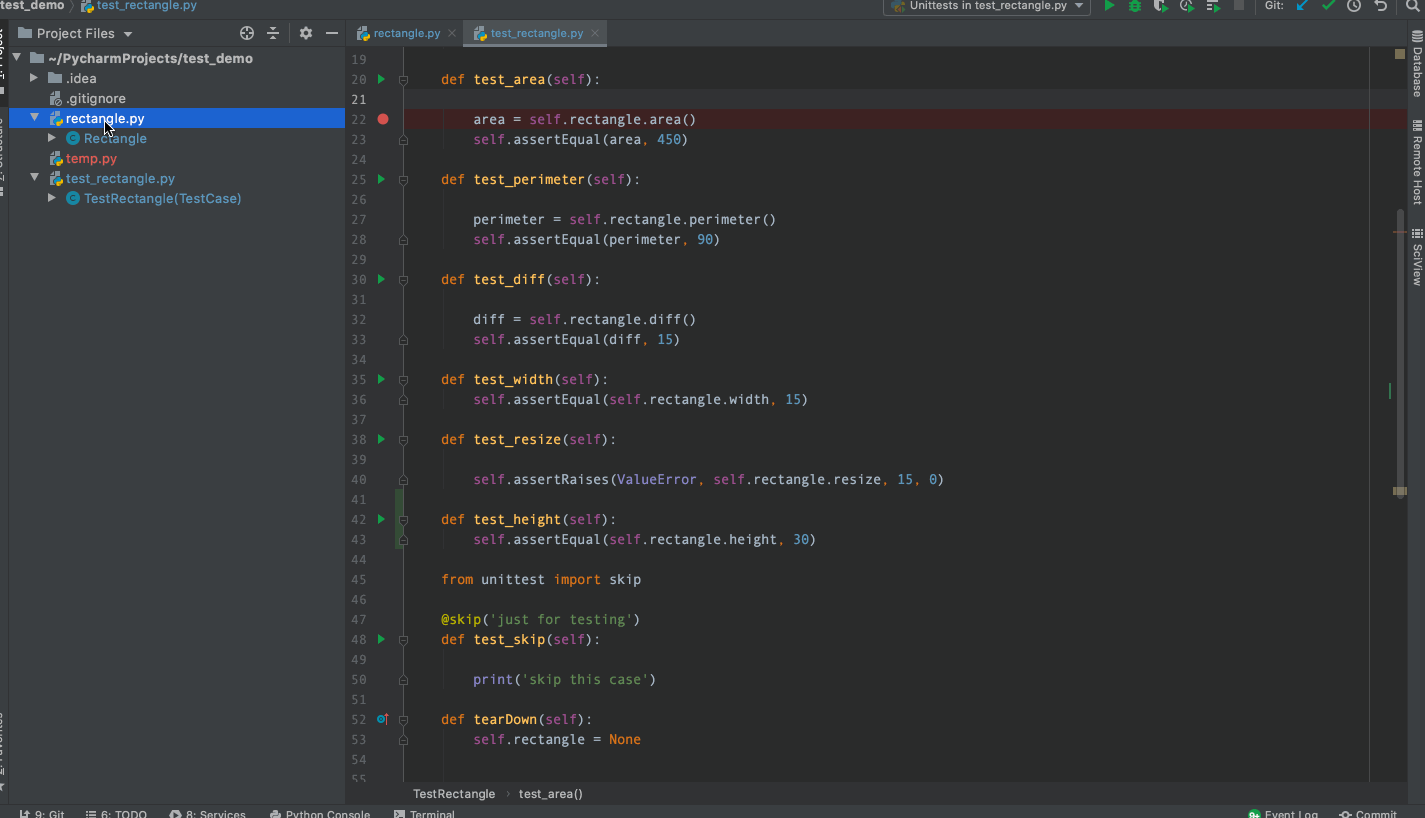Click the concurrency diagram run icon

tap(1213, 6)
